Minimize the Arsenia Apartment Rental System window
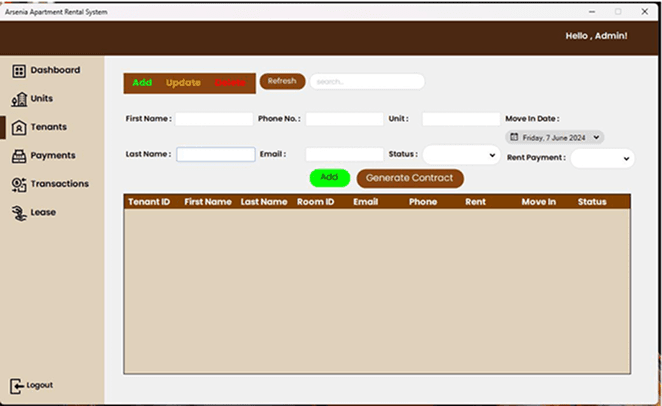 pos(592,12)
